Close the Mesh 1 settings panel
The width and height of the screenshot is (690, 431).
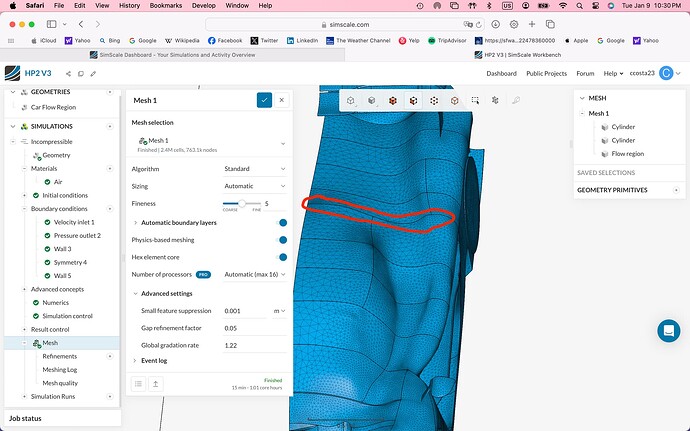[x=282, y=100]
